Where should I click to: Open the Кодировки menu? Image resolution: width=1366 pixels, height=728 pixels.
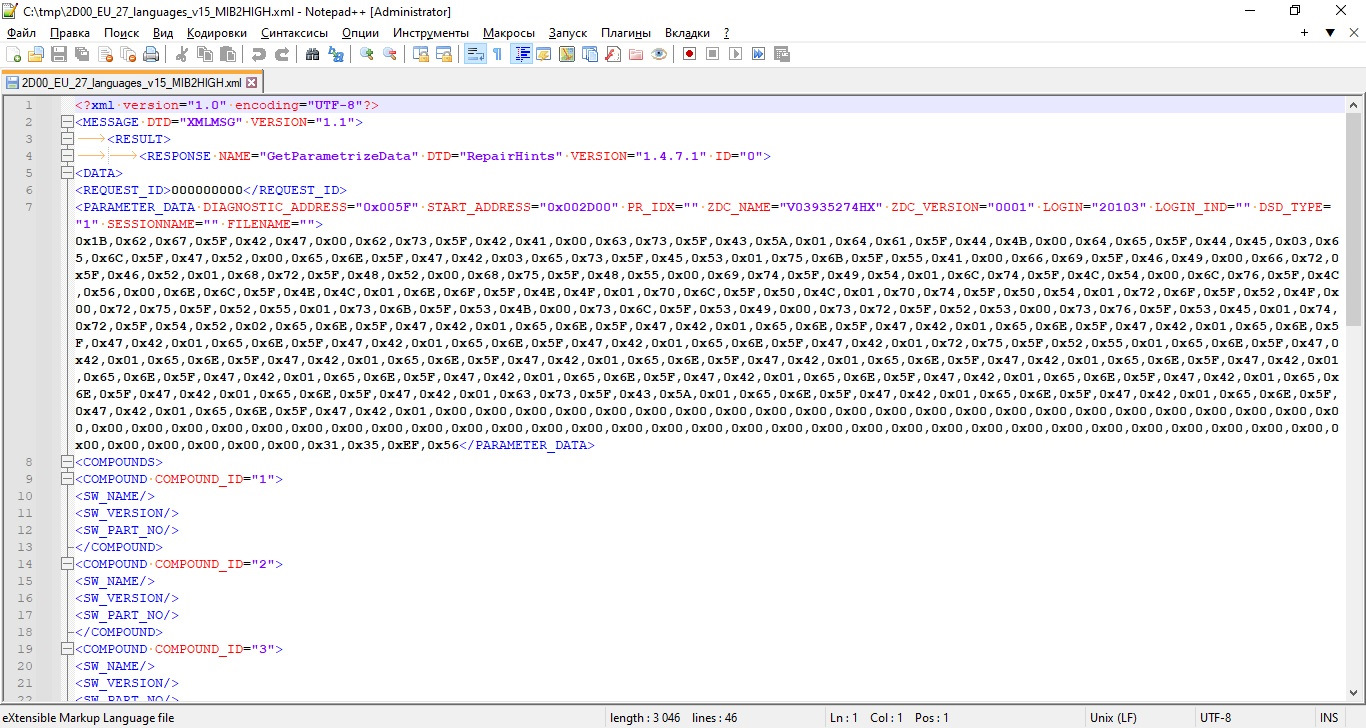(x=216, y=33)
